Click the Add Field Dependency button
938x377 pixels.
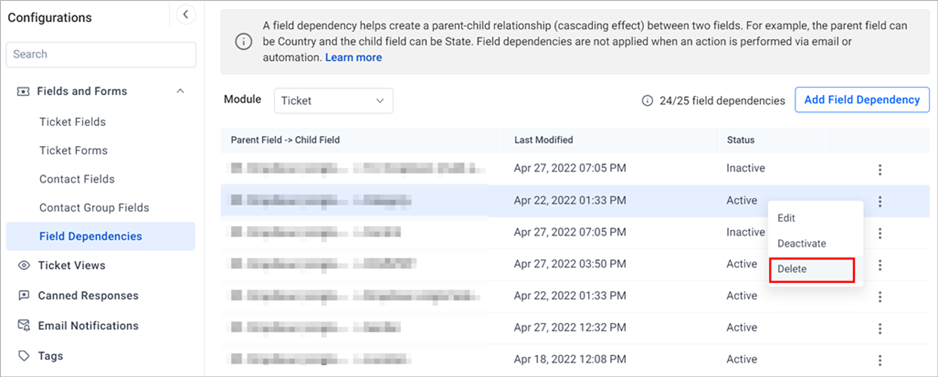862,100
